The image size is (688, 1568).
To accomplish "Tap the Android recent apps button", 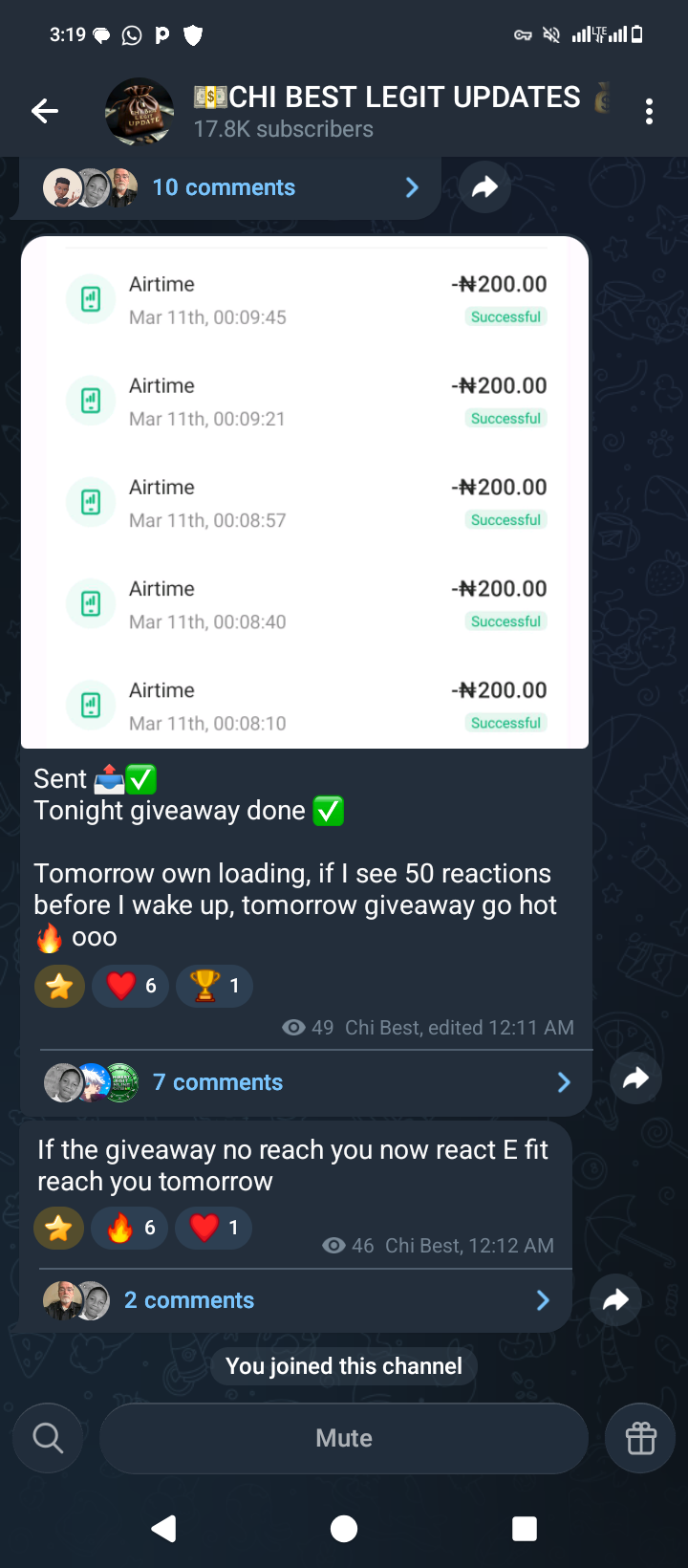I will [525, 1529].
